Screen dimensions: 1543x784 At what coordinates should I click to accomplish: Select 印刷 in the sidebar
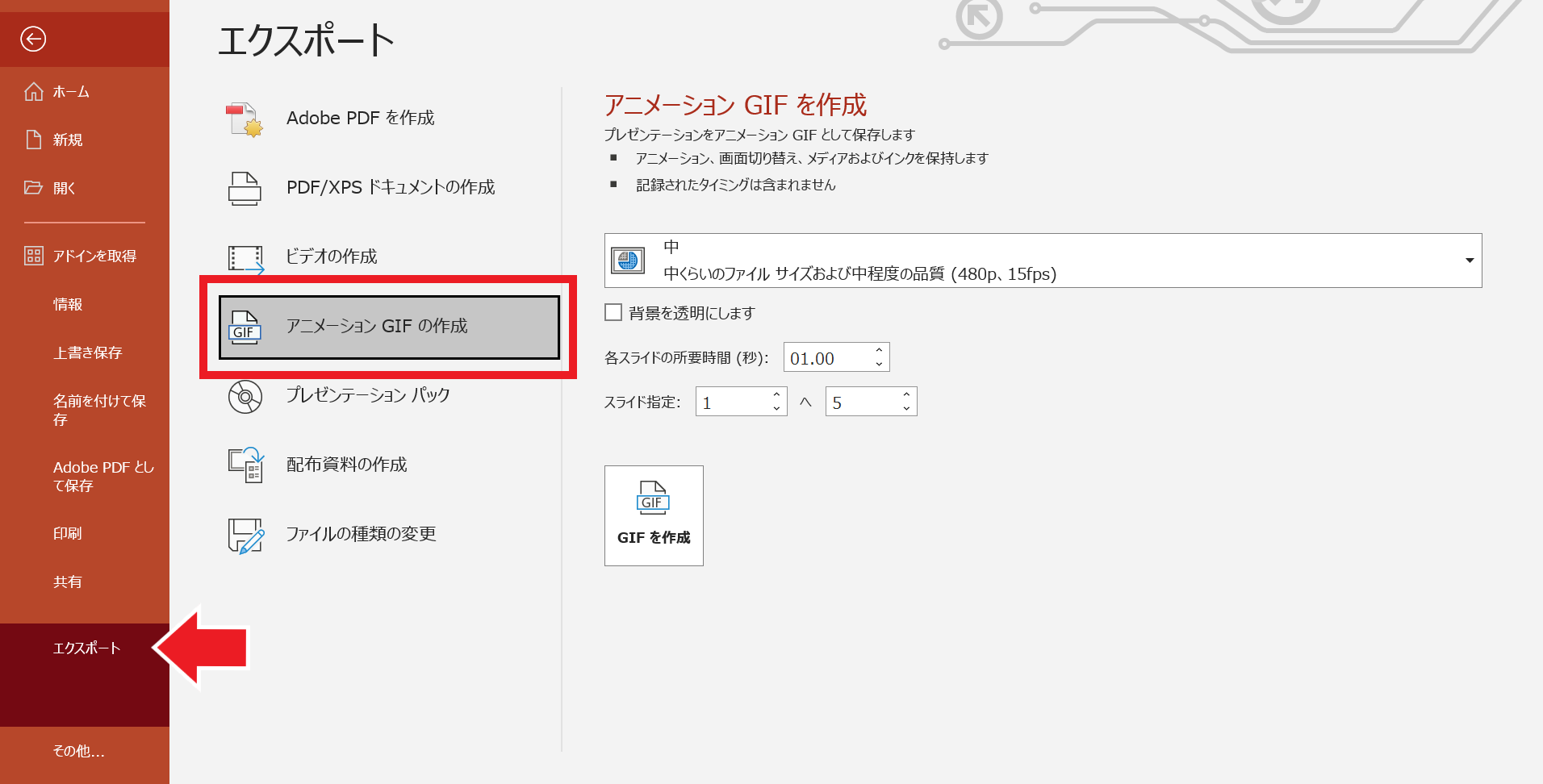[x=68, y=533]
